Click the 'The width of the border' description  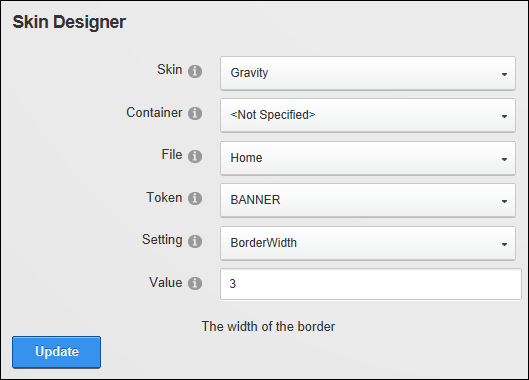coord(268,326)
